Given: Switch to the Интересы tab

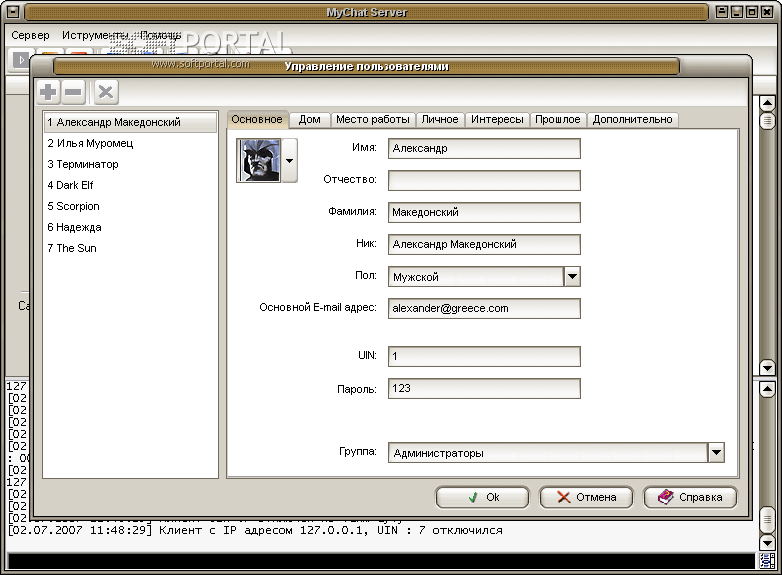Looking at the screenshot, I should point(497,120).
